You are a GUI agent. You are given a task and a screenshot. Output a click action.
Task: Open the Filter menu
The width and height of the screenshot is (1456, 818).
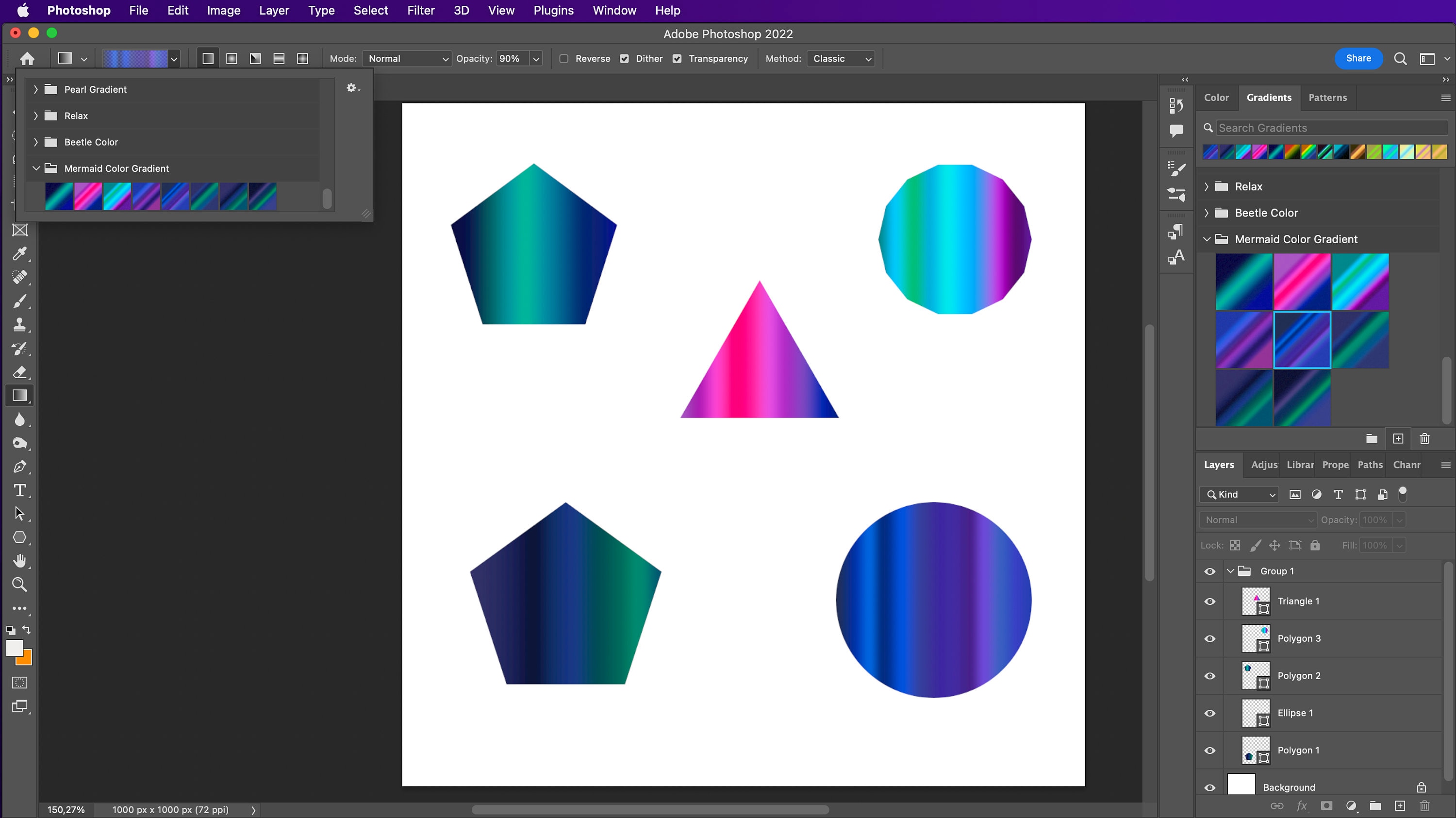[x=420, y=10]
